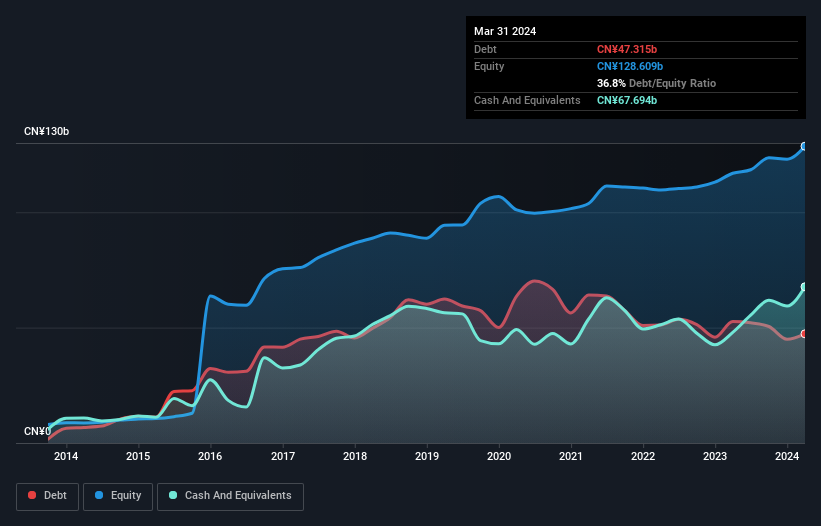
Task: Click the 2021 x-axis label
Action: [x=571, y=456]
